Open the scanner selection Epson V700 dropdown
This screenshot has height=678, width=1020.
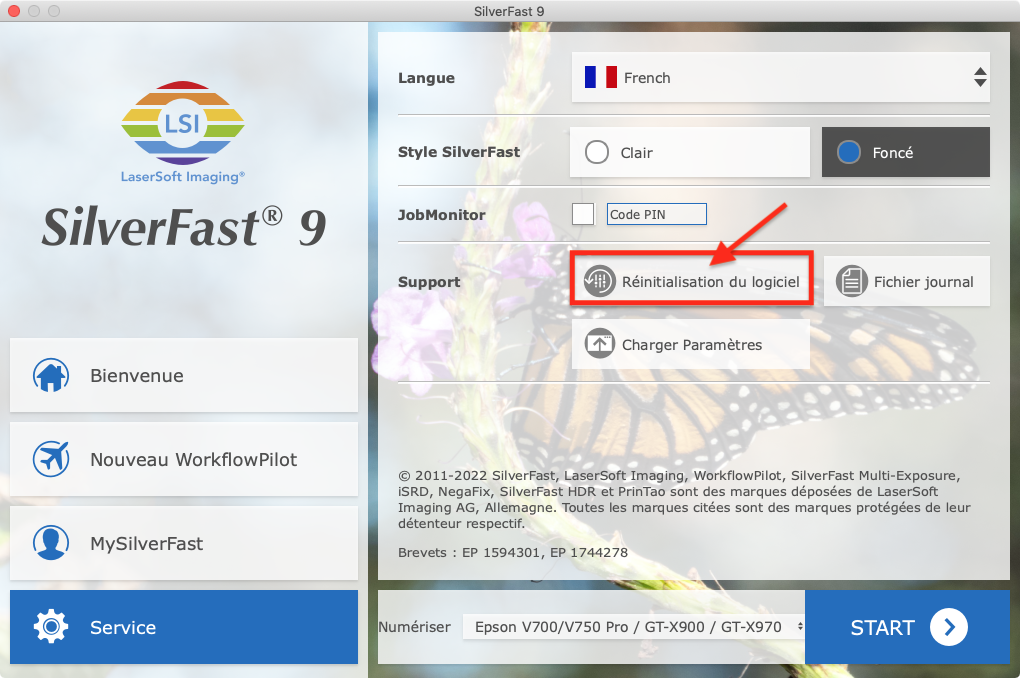click(634, 627)
